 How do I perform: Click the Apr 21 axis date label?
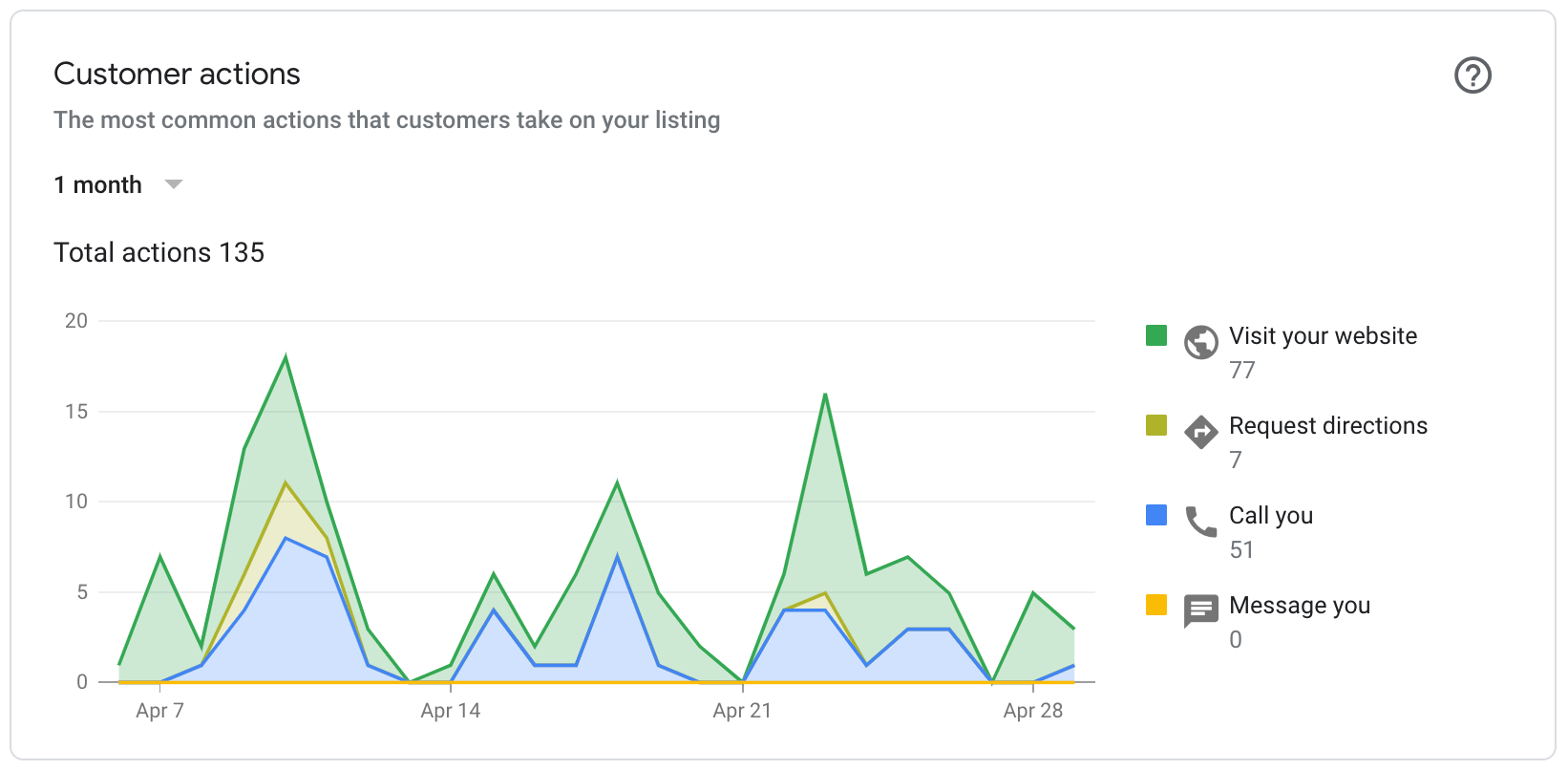(742, 711)
